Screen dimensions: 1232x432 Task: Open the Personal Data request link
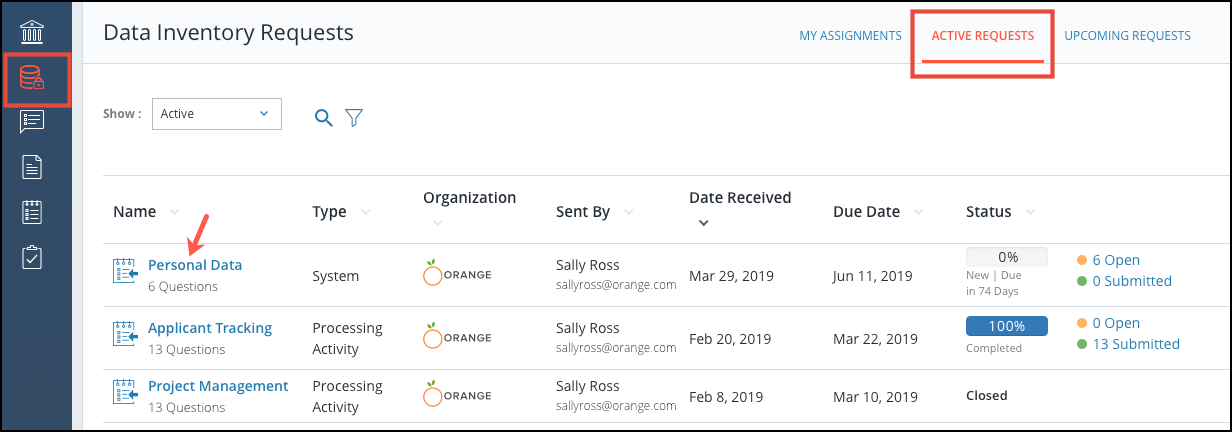[x=195, y=265]
